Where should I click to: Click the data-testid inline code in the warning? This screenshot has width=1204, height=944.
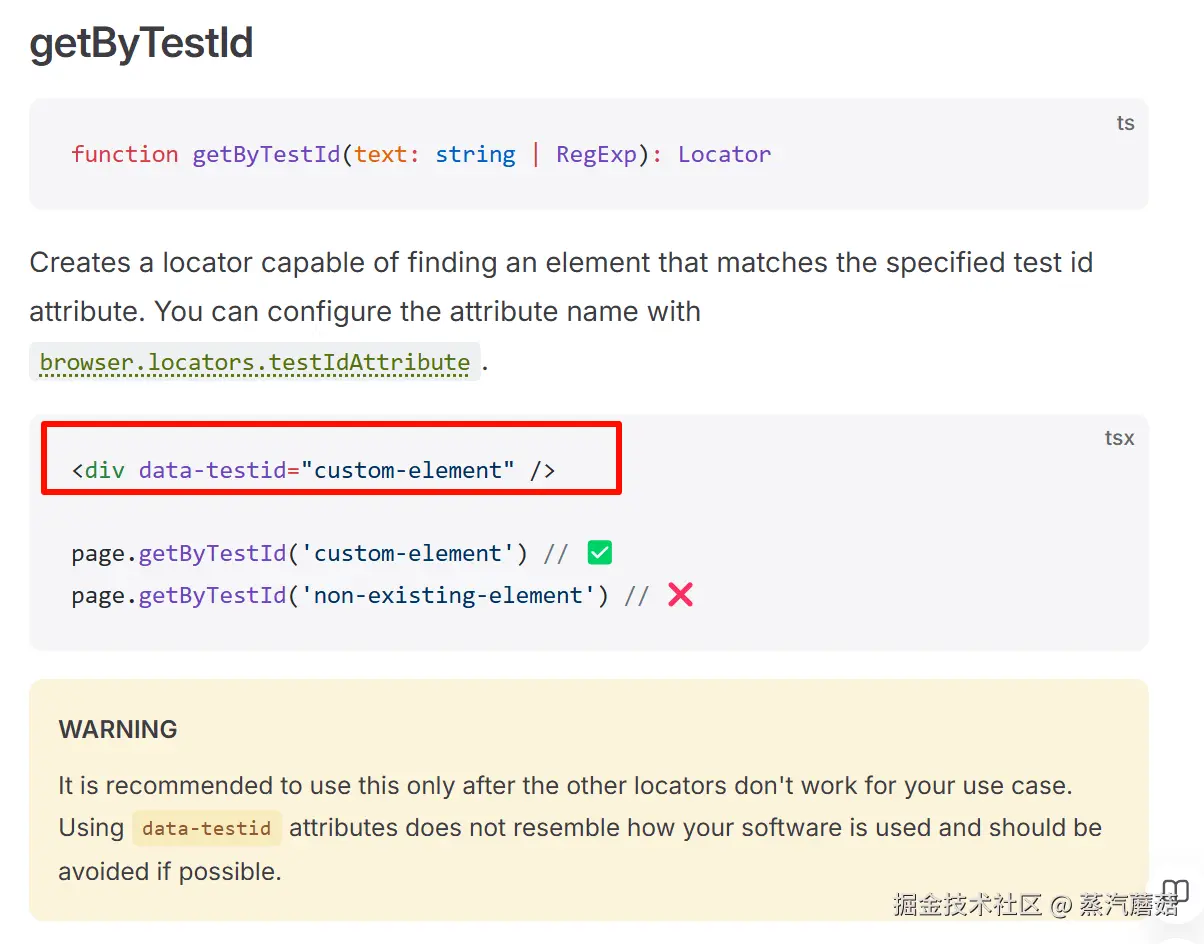[207, 828]
